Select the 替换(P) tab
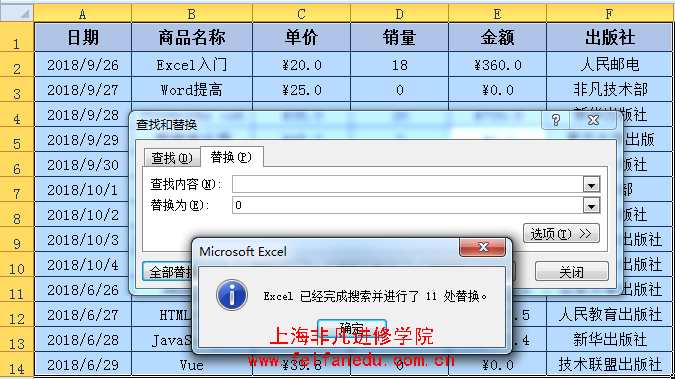Viewport: 675px width, 379px height. [x=231, y=157]
